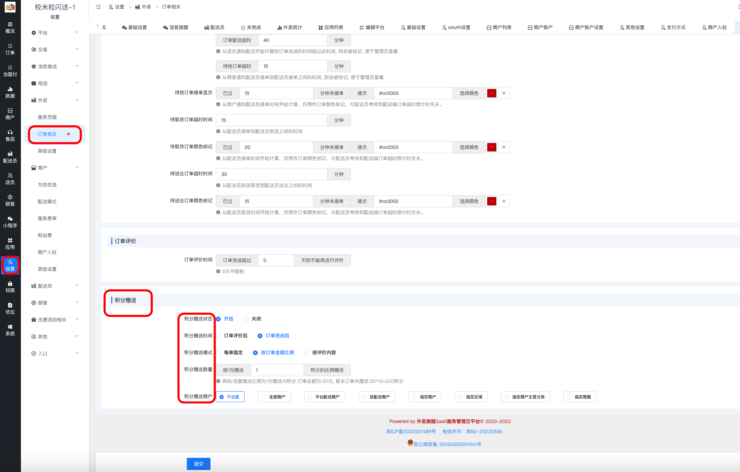Image resolution: width=740 pixels, height=472 pixels.
Task: Switch to the 外卖统计 tab
Action: click(x=298, y=27)
